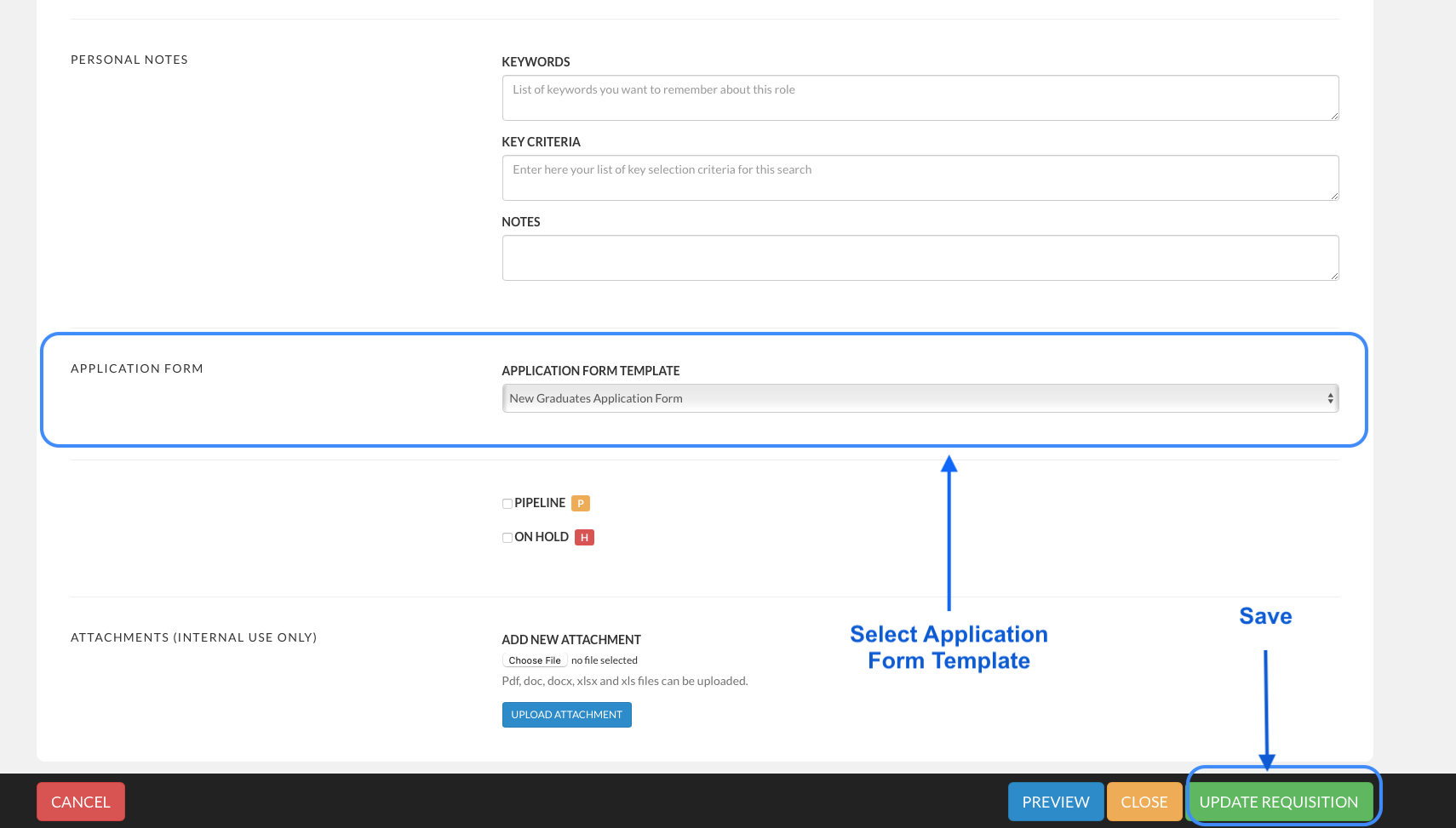The image size is (1456, 828).
Task: Click inside the KEYWORDS input field
Action: point(920,97)
